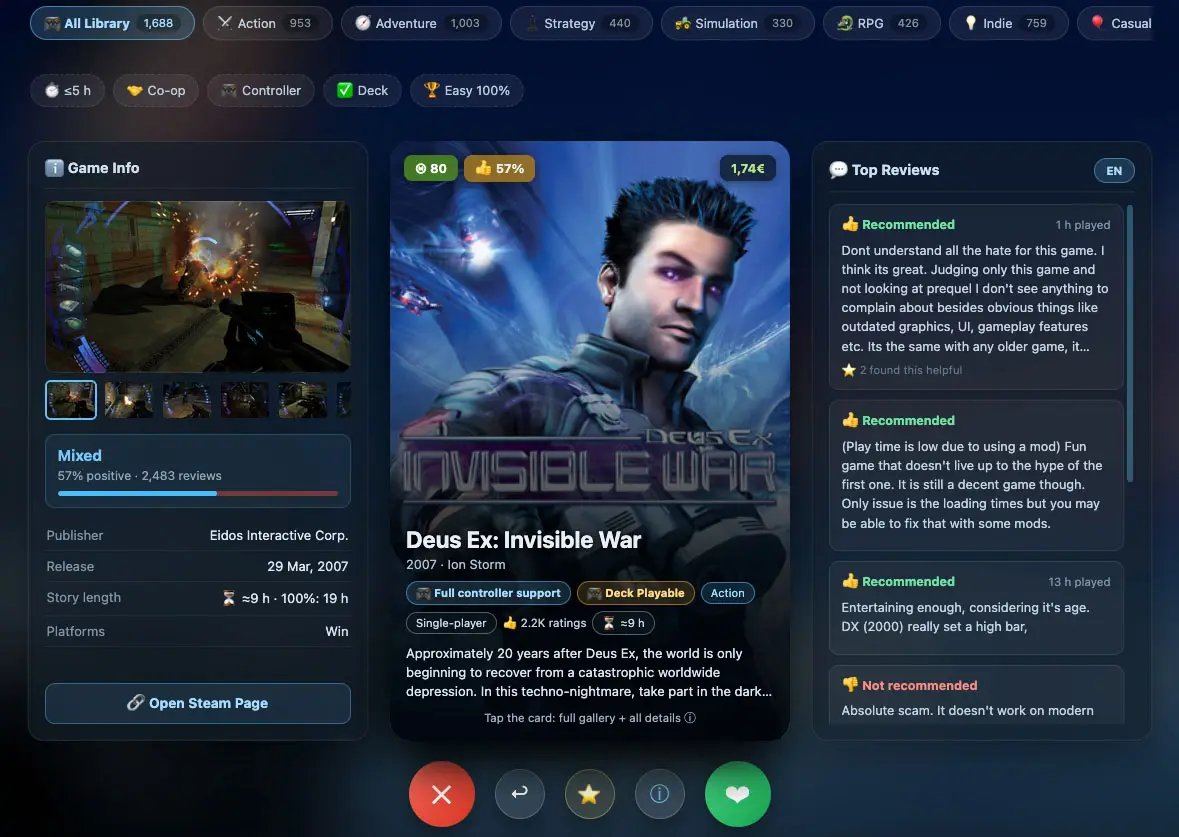The width and height of the screenshot is (1179, 837).
Task: Click the red X dislike button
Action: click(441, 794)
